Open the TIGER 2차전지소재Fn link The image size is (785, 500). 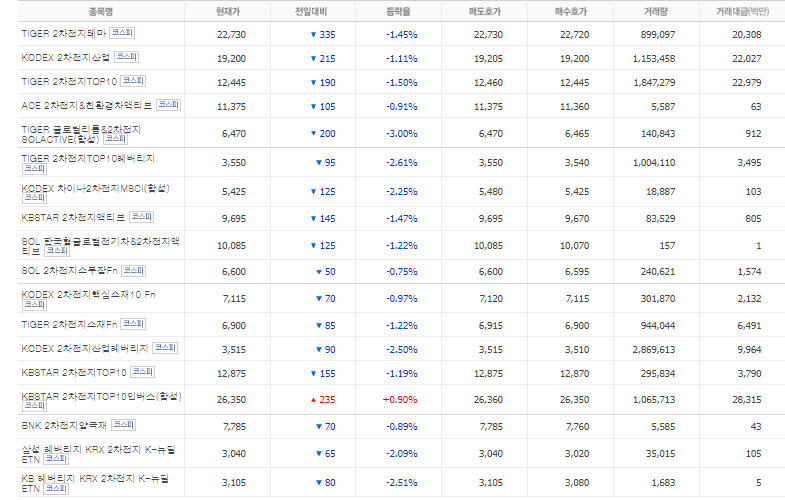tap(69, 325)
